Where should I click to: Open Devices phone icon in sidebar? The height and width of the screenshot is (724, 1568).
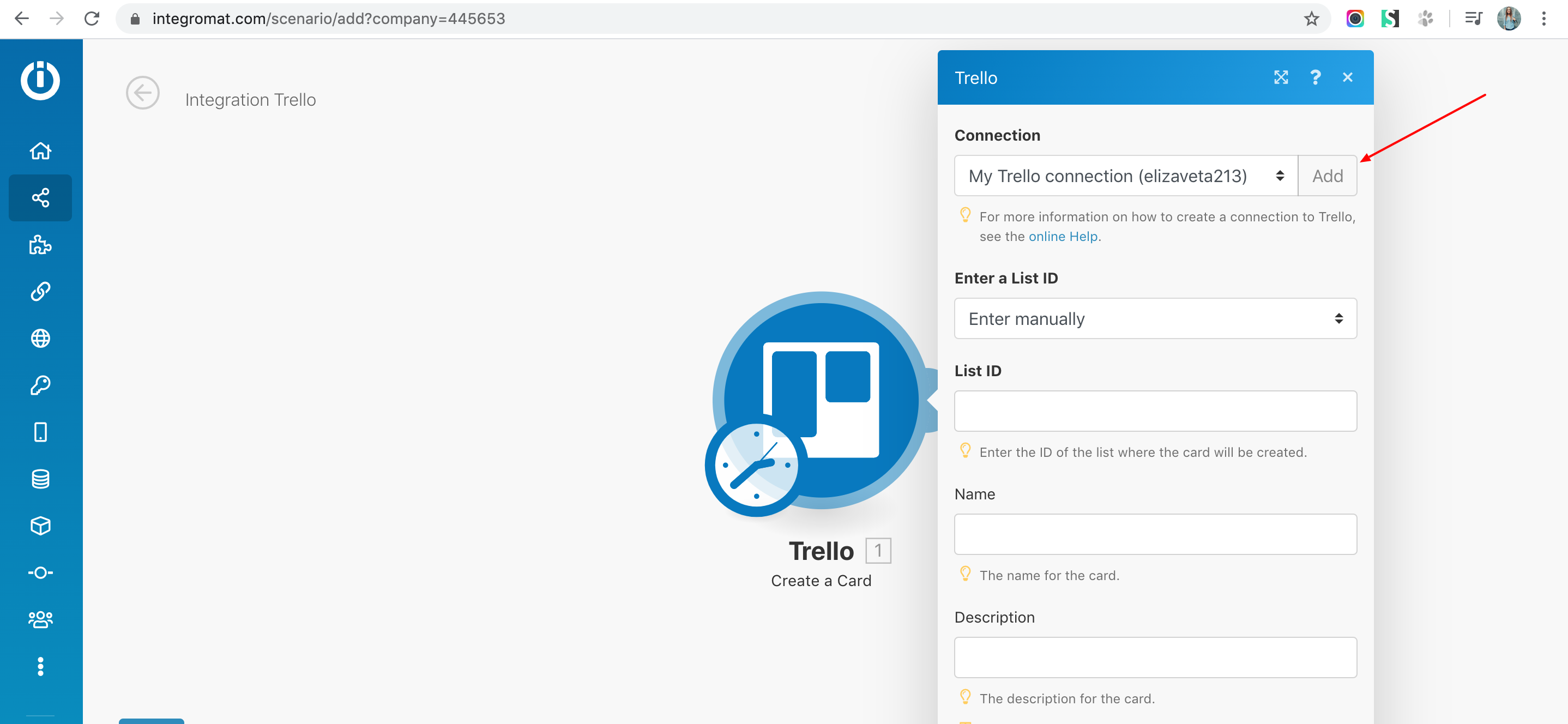(x=40, y=432)
